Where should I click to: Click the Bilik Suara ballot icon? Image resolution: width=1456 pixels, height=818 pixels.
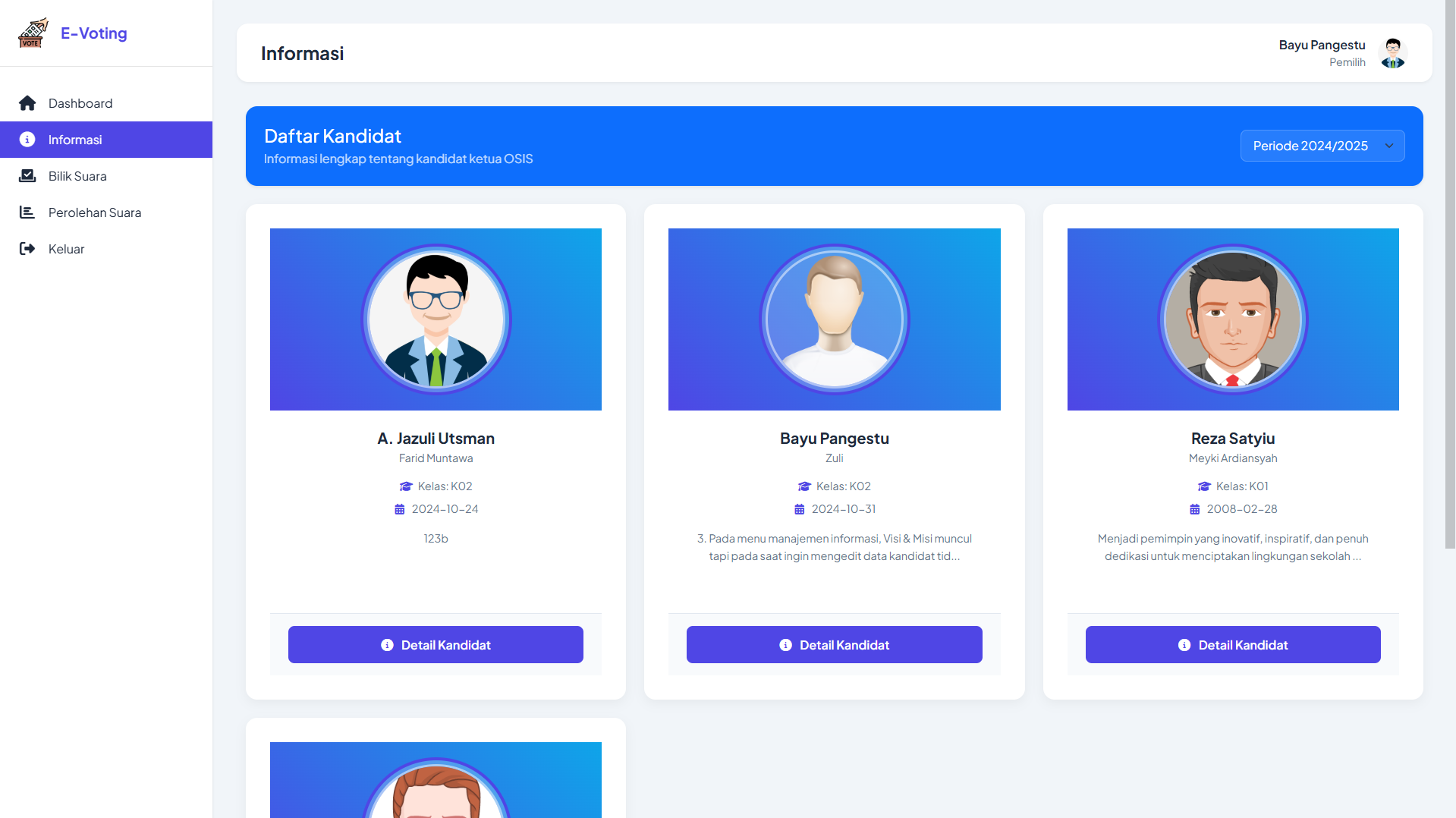(27, 176)
